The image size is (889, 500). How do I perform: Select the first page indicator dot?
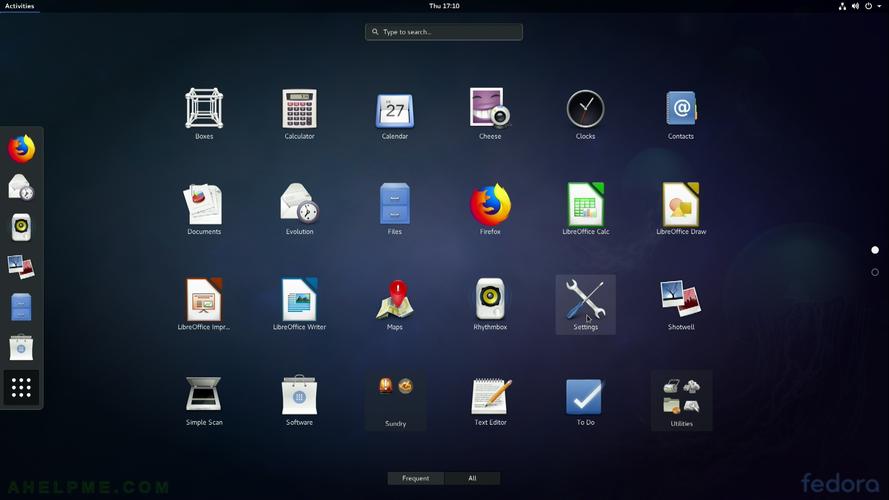tap(875, 250)
